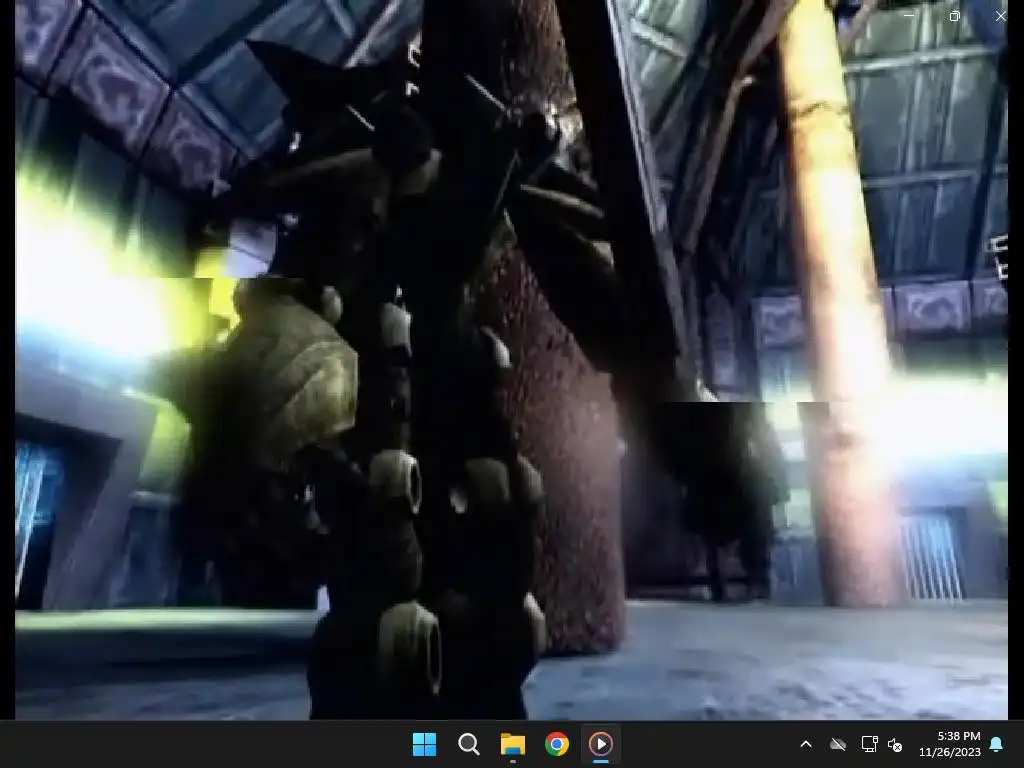Open the notification bell icon
This screenshot has width=1024, height=768.
coord(997,744)
